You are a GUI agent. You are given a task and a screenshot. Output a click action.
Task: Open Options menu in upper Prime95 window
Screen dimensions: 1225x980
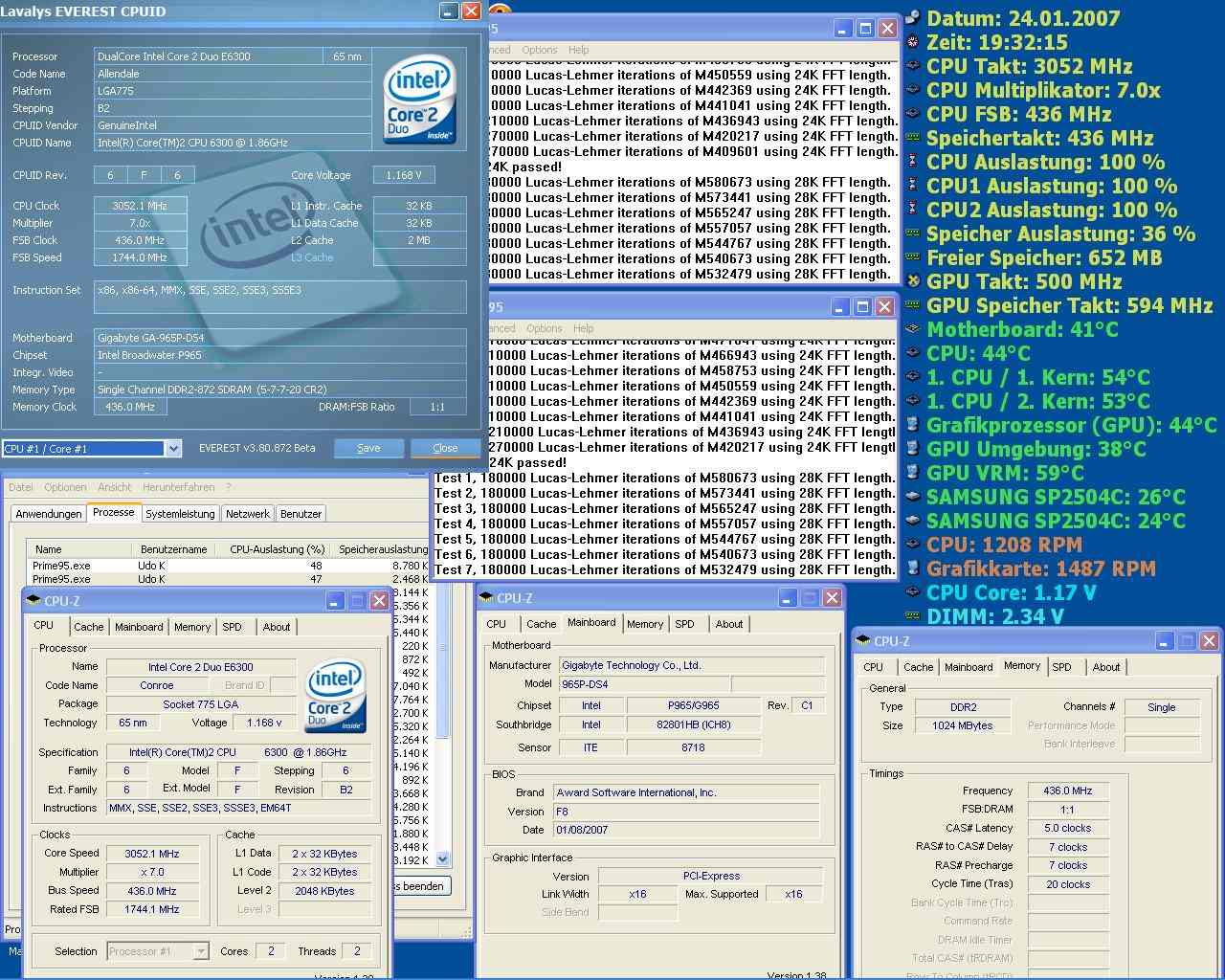tap(540, 50)
